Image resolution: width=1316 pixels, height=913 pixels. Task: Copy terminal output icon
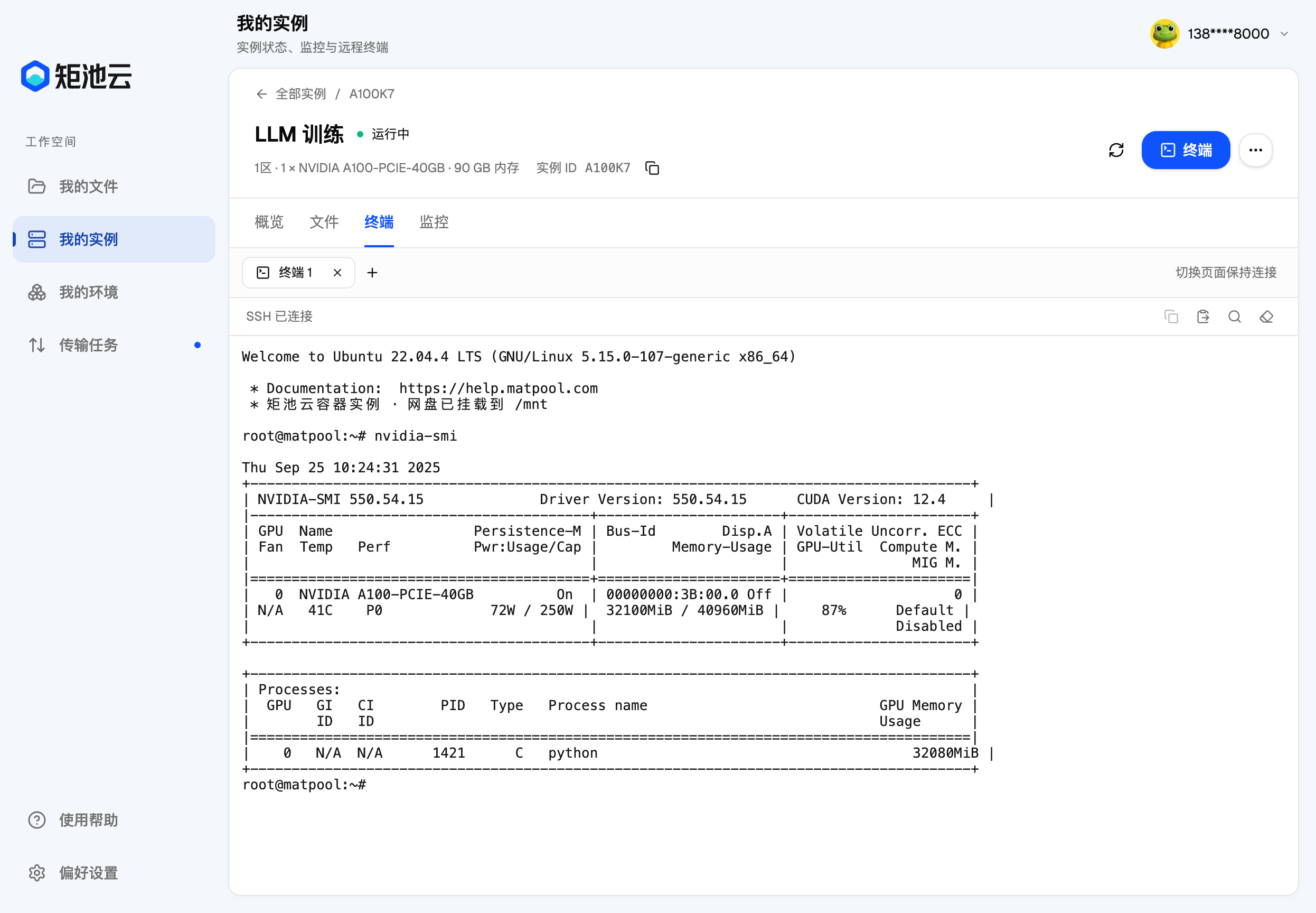pyautogui.click(x=1171, y=316)
